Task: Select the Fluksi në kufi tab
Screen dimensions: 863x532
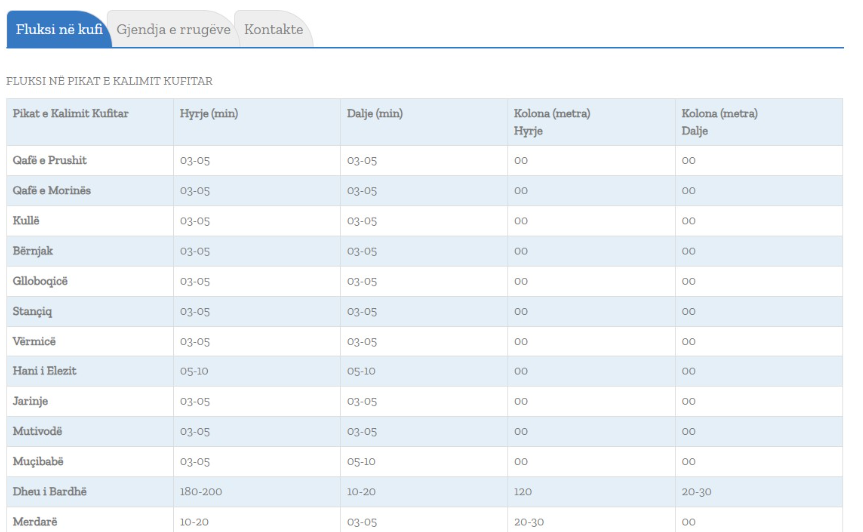Action: tap(59, 30)
